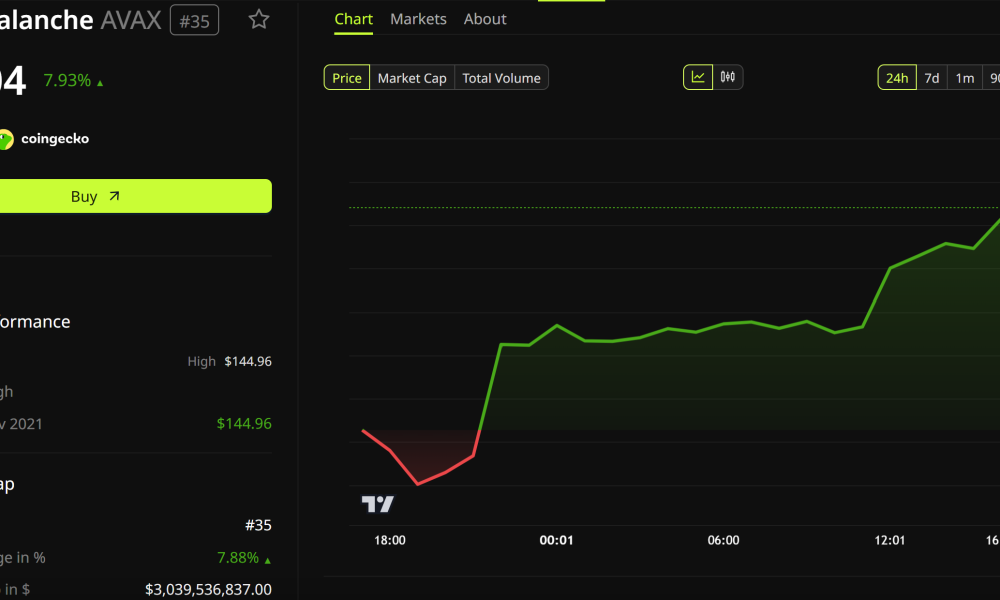Add Avalanche to favorites with the star icon

258,19
